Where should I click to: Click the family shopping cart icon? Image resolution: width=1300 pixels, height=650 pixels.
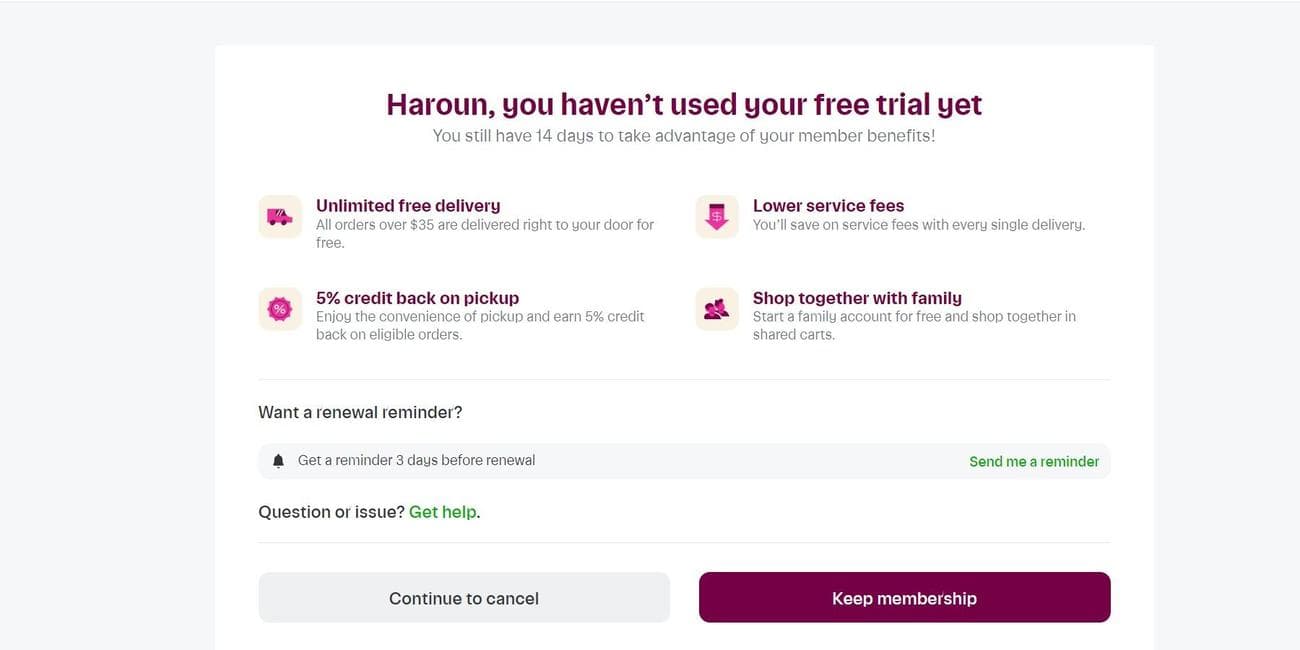pos(717,306)
